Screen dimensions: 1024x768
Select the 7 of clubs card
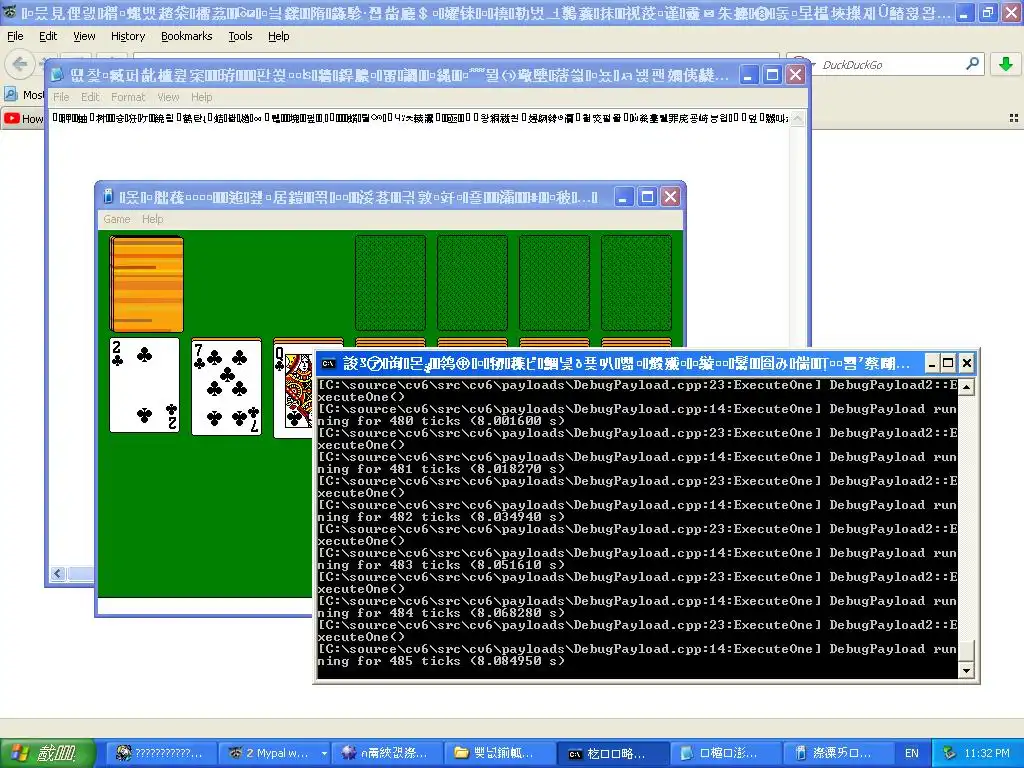pyautogui.click(x=227, y=387)
